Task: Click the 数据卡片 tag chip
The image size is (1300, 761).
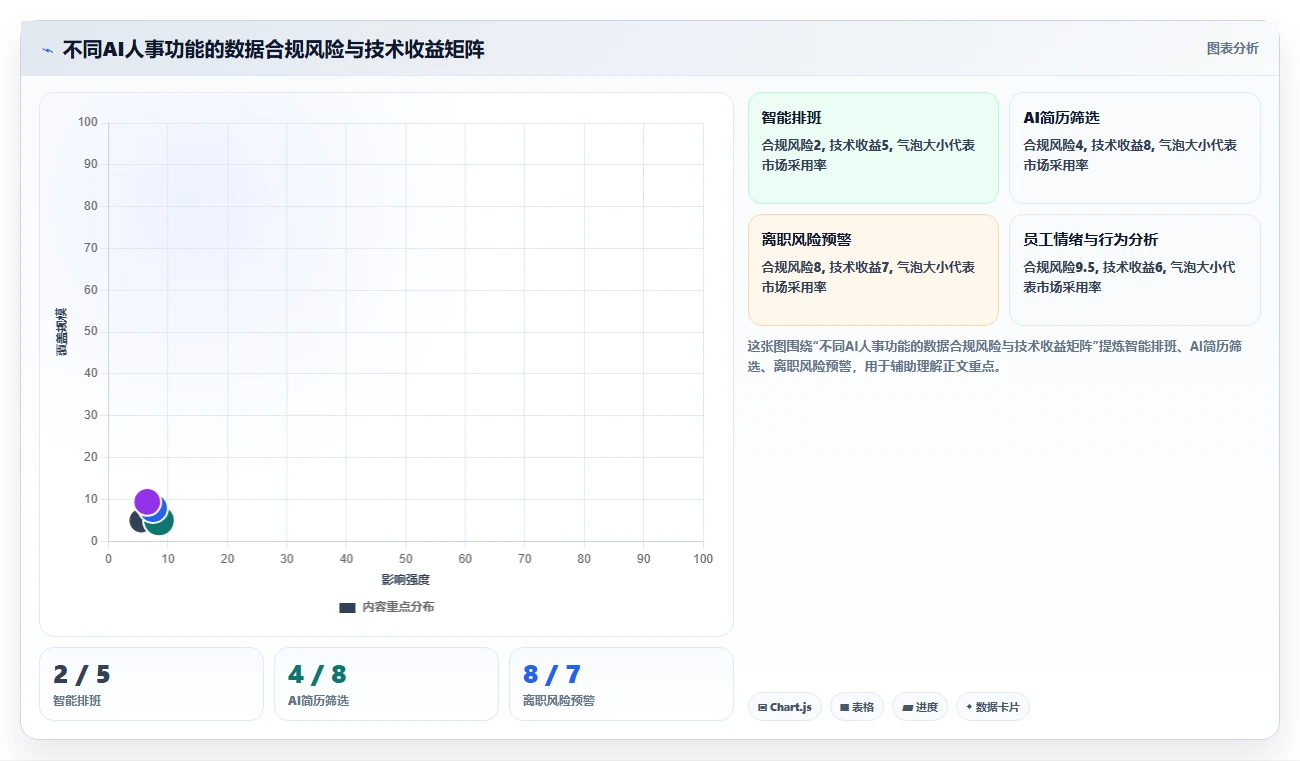Action: 993,707
